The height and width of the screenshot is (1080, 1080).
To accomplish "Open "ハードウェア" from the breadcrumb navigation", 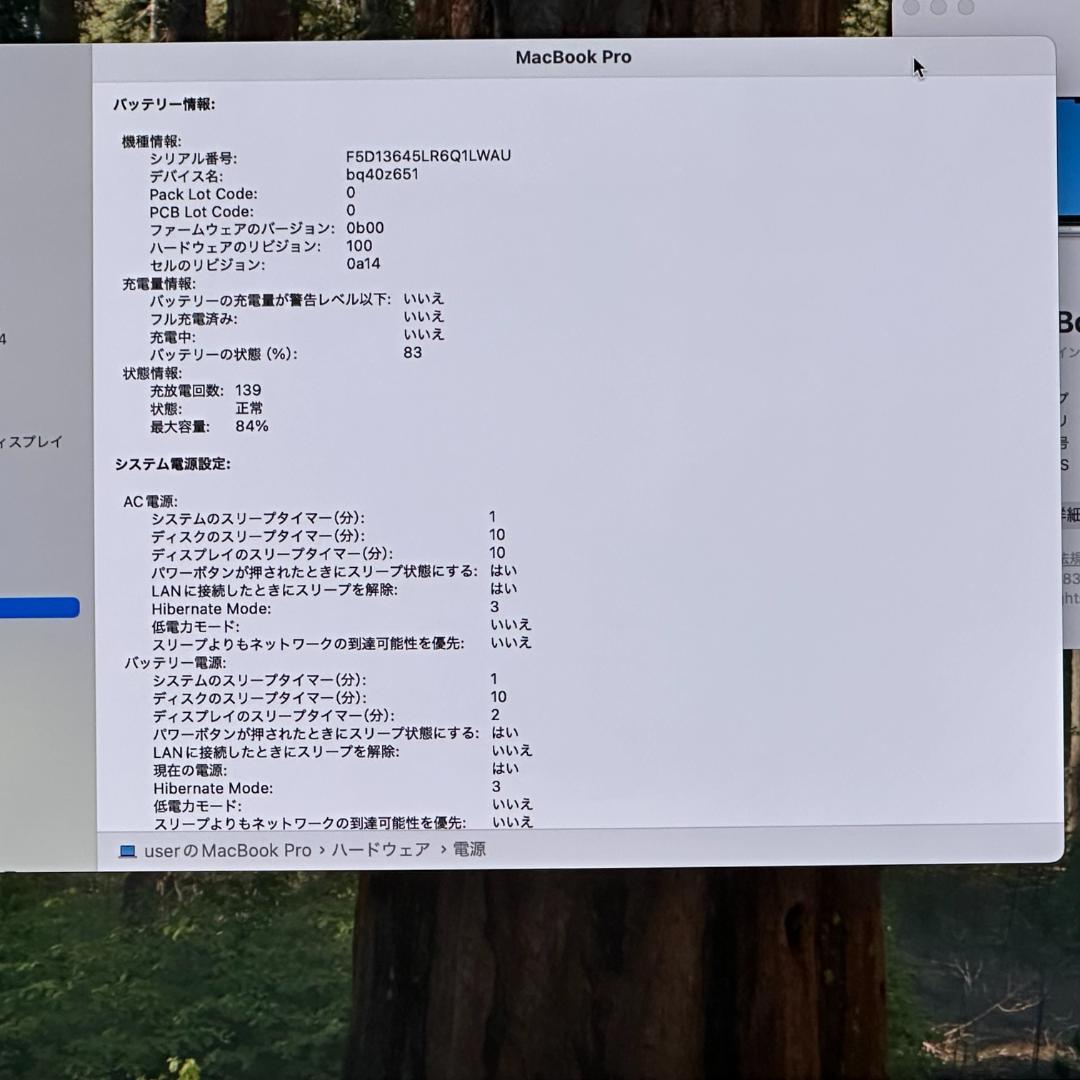I will [378, 850].
